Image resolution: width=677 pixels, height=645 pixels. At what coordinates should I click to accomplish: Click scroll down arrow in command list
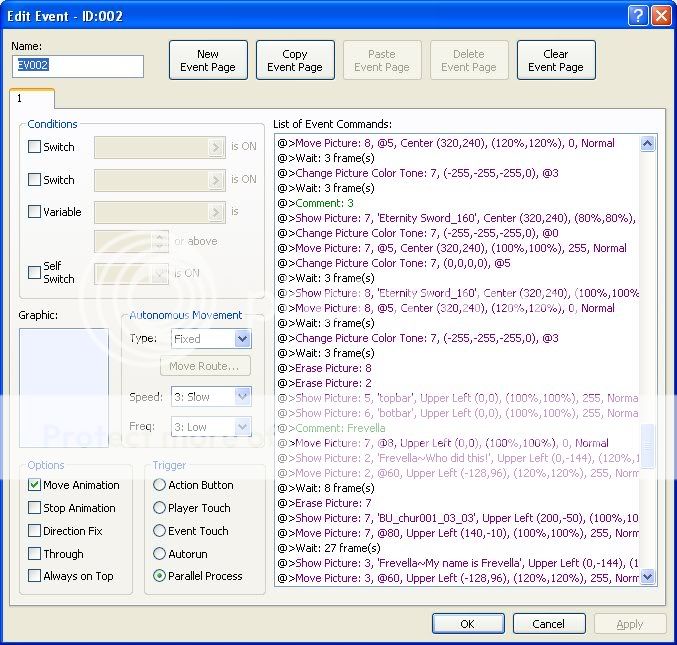coord(647,577)
